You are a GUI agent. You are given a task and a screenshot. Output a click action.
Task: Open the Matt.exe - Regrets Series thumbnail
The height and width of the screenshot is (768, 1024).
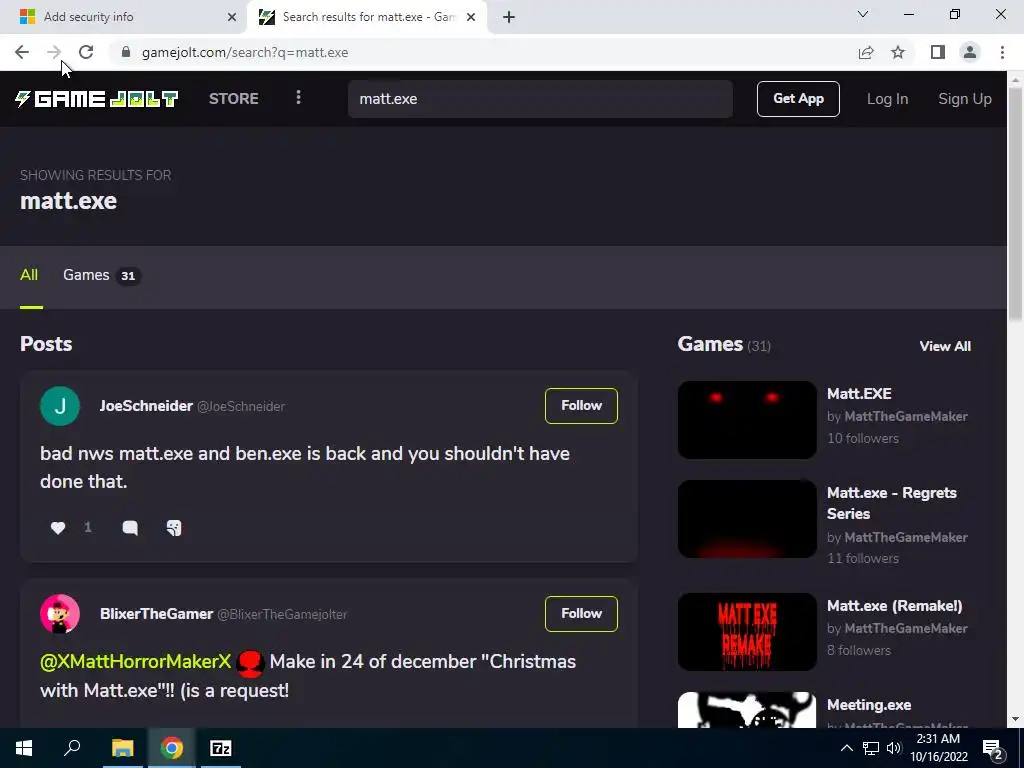pyautogui.click(x=747, y=519)
